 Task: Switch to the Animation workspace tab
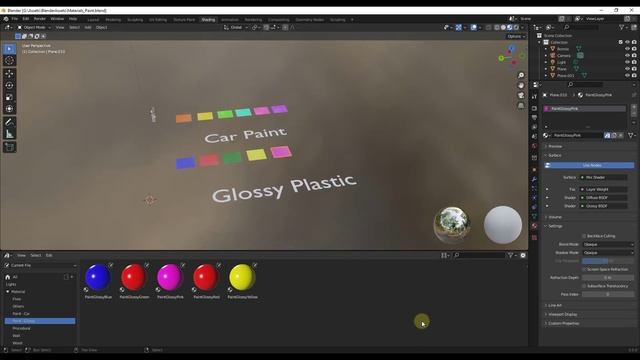point(230,20)
